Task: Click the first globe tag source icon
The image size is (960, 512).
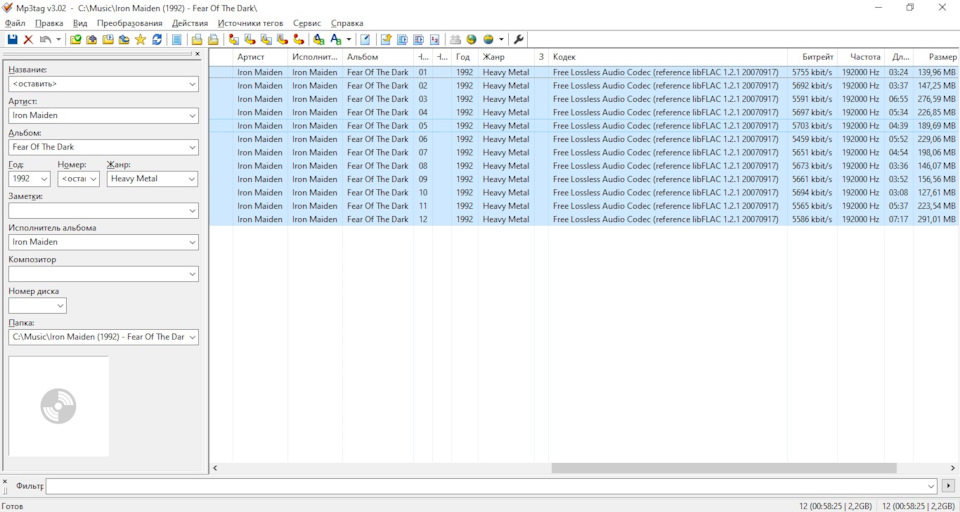Action: click(x=471, y=39)
